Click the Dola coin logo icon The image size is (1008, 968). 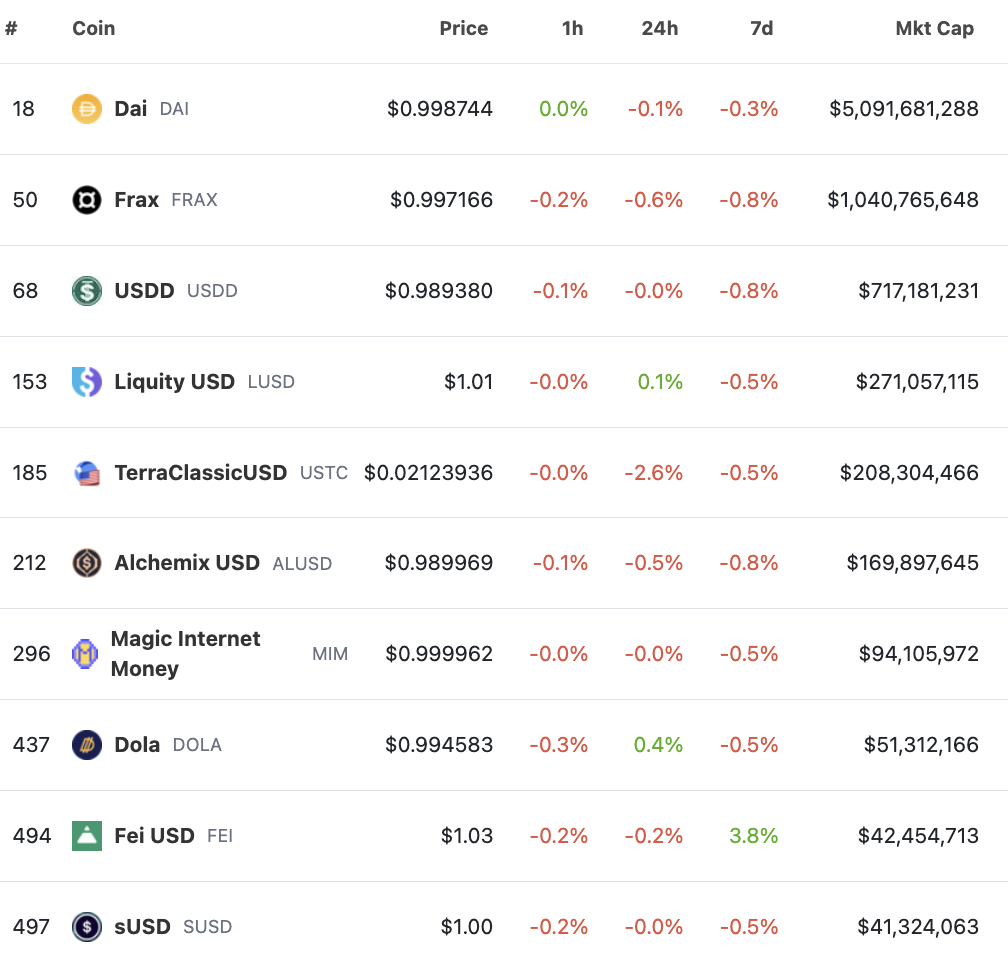click(87, 745)
